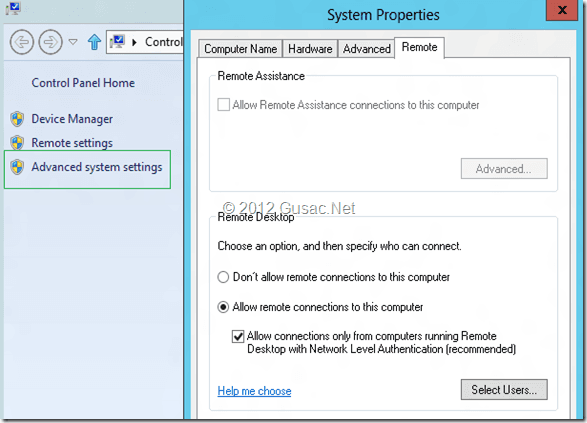Click shield icon beside Advanced system settings
587x423 pixels.
[x=17, y=167]
